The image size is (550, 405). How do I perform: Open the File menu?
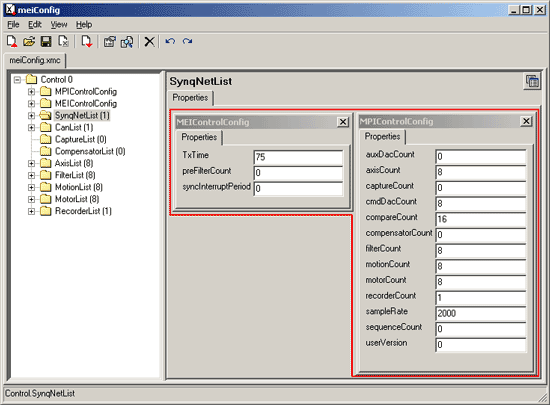(13, 25)
